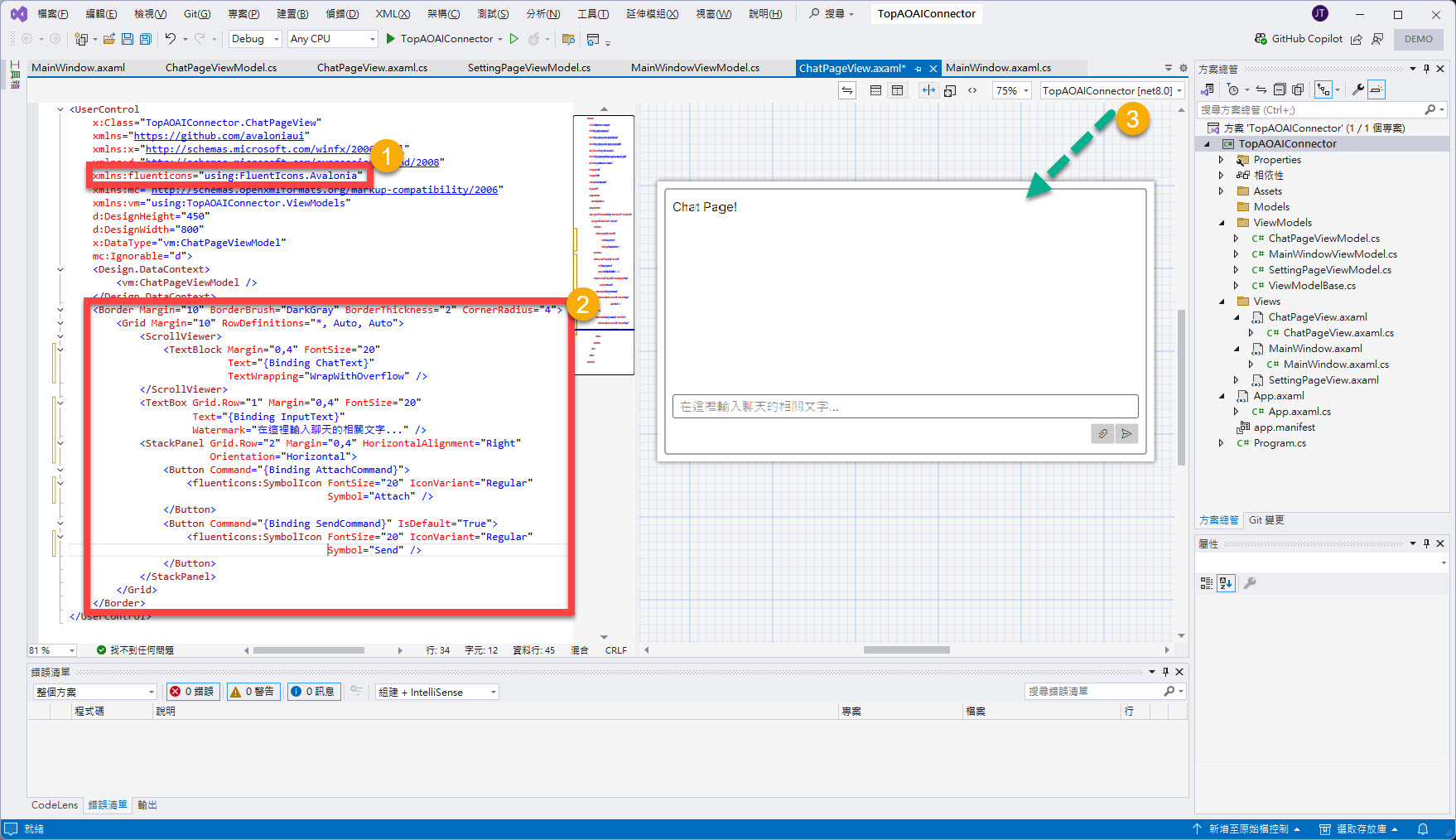Click the New Project toolbar icon
The image size is (1456, 840).
click(x=81, y=39)
